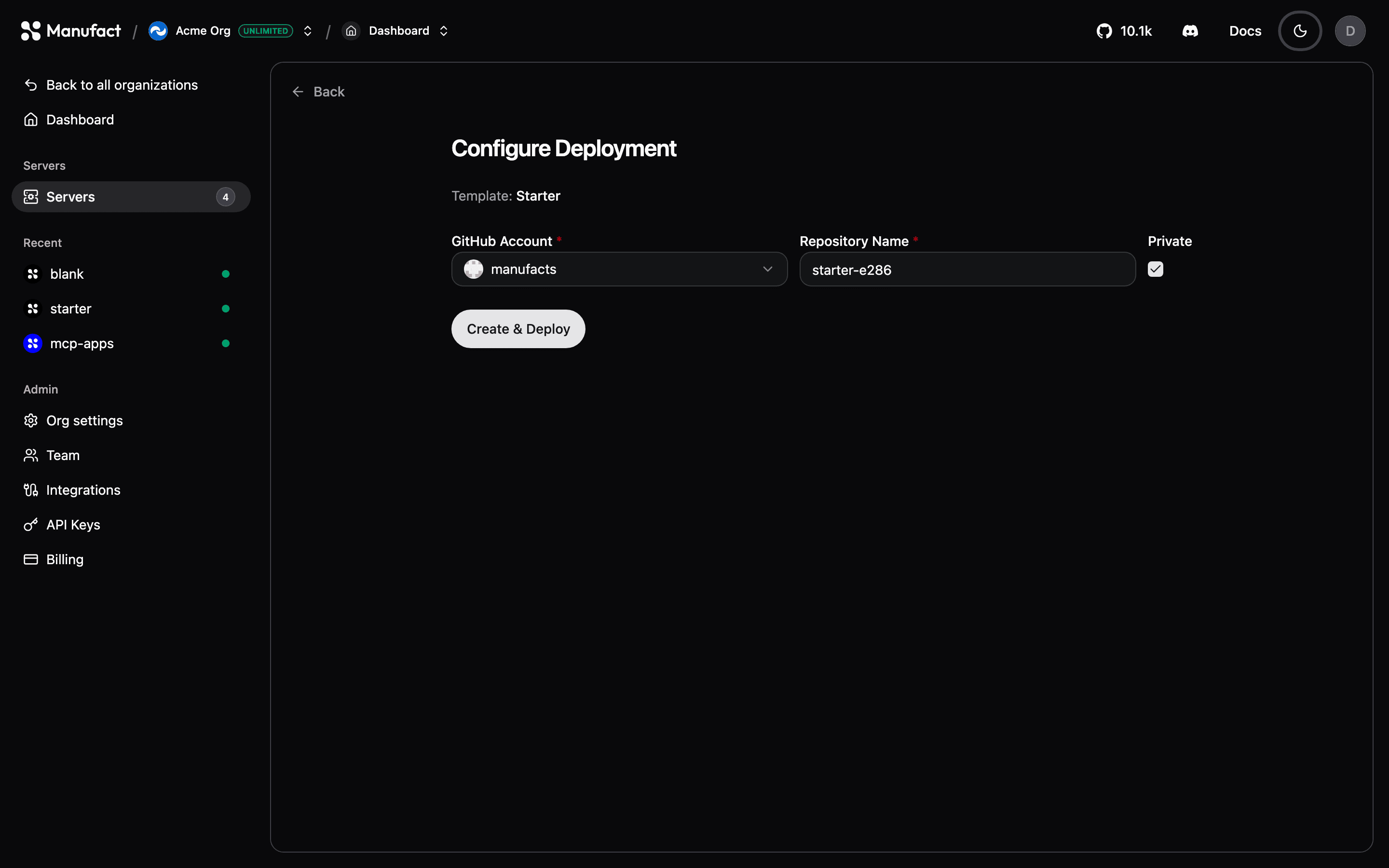This screenshot has height=868, width=1389.
Task: Click the green status dot for blank
Action: [226, 274]
